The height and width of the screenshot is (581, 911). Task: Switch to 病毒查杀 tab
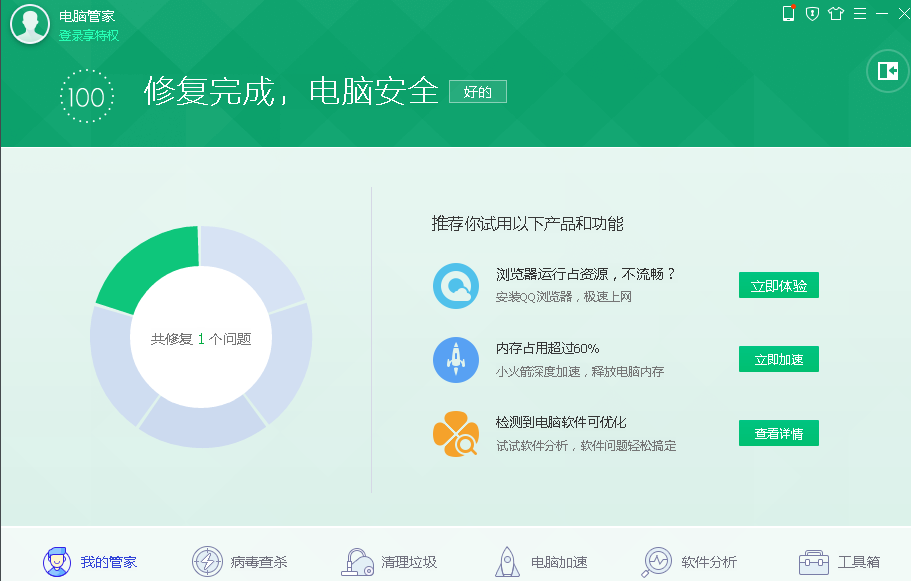click(x=240, y=562)
